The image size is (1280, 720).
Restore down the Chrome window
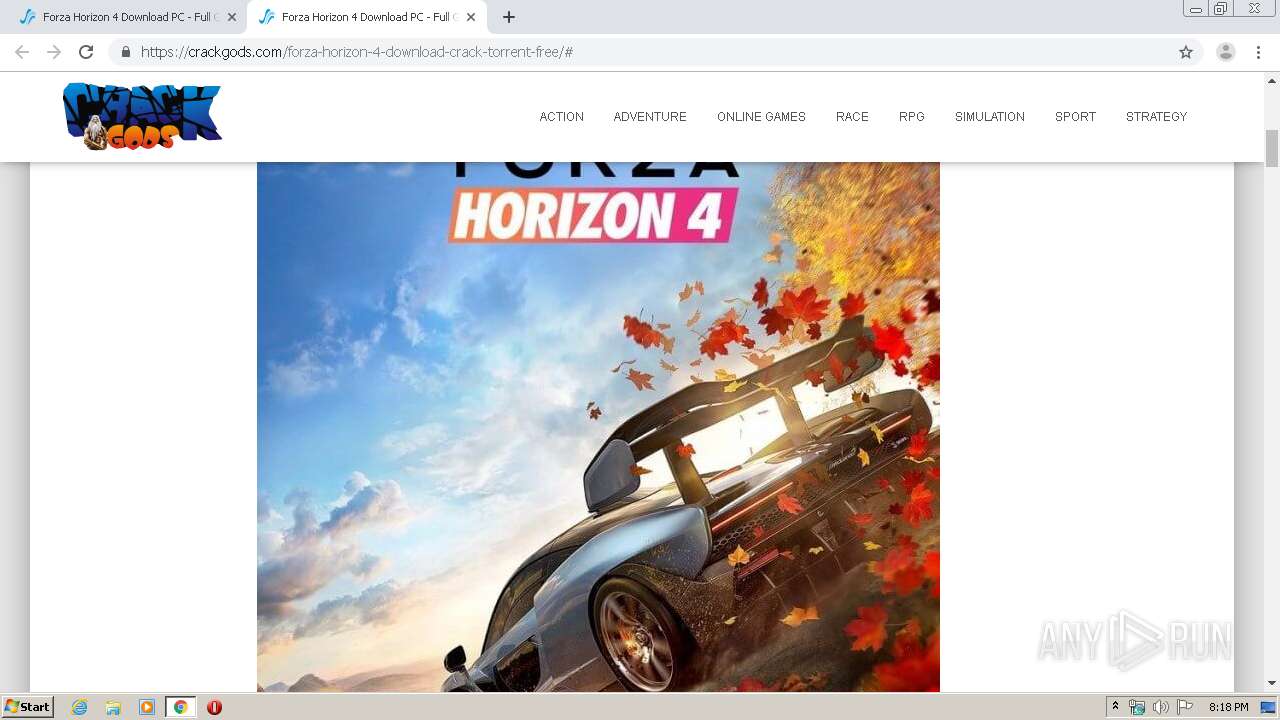pyautogui.click(x=1221, y=9)
